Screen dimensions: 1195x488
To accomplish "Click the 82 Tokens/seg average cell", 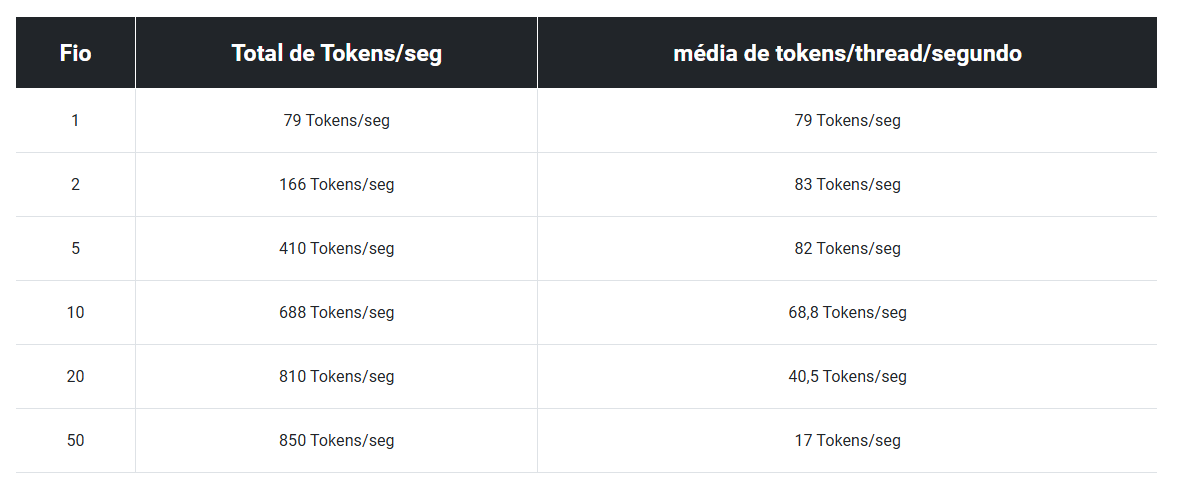I will point(847,249).
